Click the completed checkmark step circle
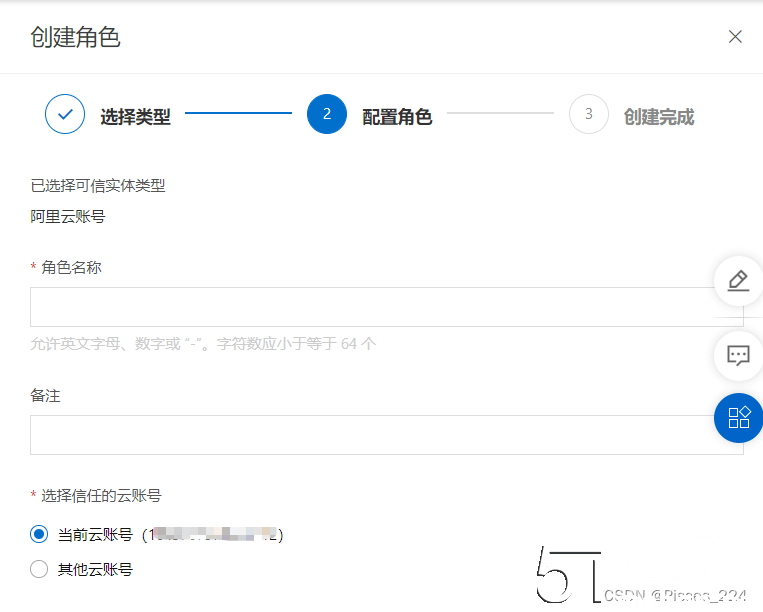The width and height of the screenshot is (763, 612). tap(65, 114)
